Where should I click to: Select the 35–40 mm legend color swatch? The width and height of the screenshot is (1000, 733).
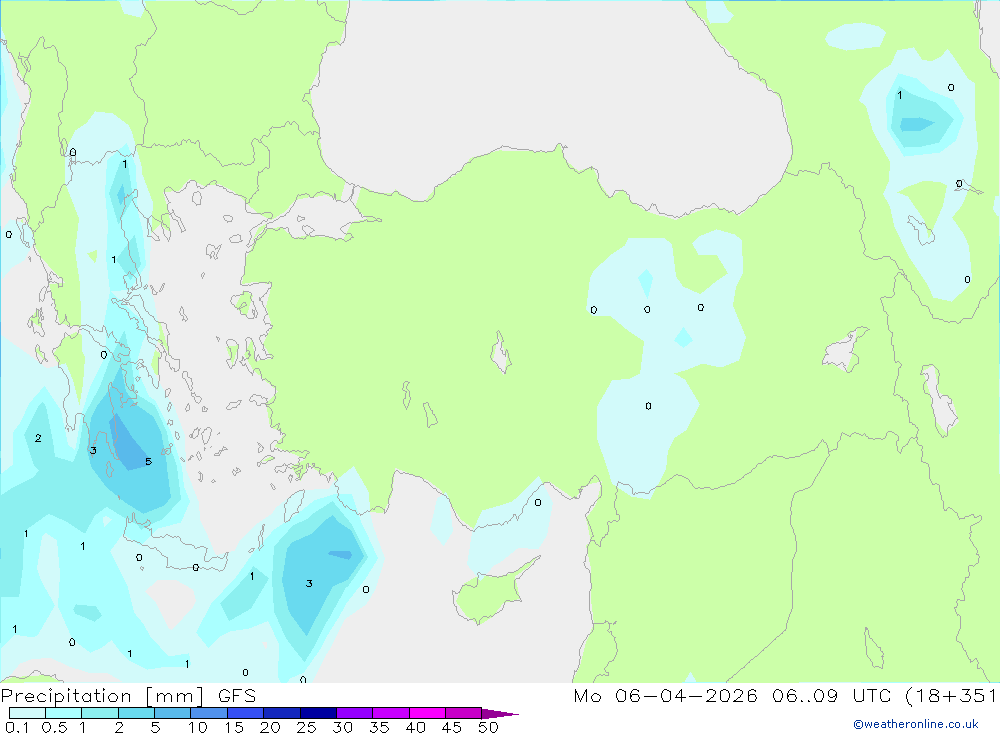click(x=391, y=713)
